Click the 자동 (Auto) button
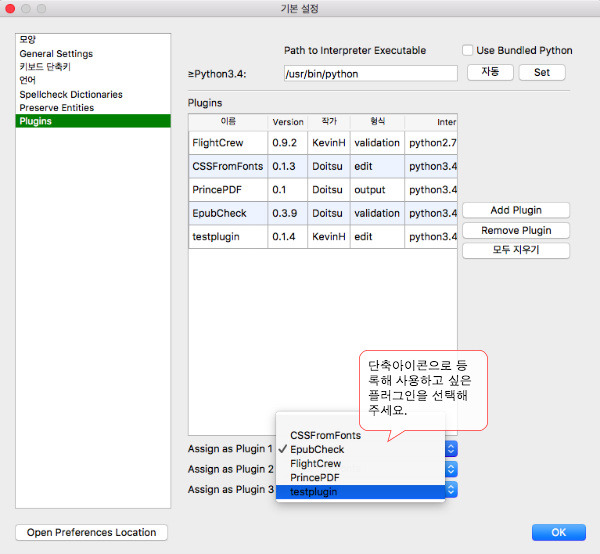 tap(490, 72)
